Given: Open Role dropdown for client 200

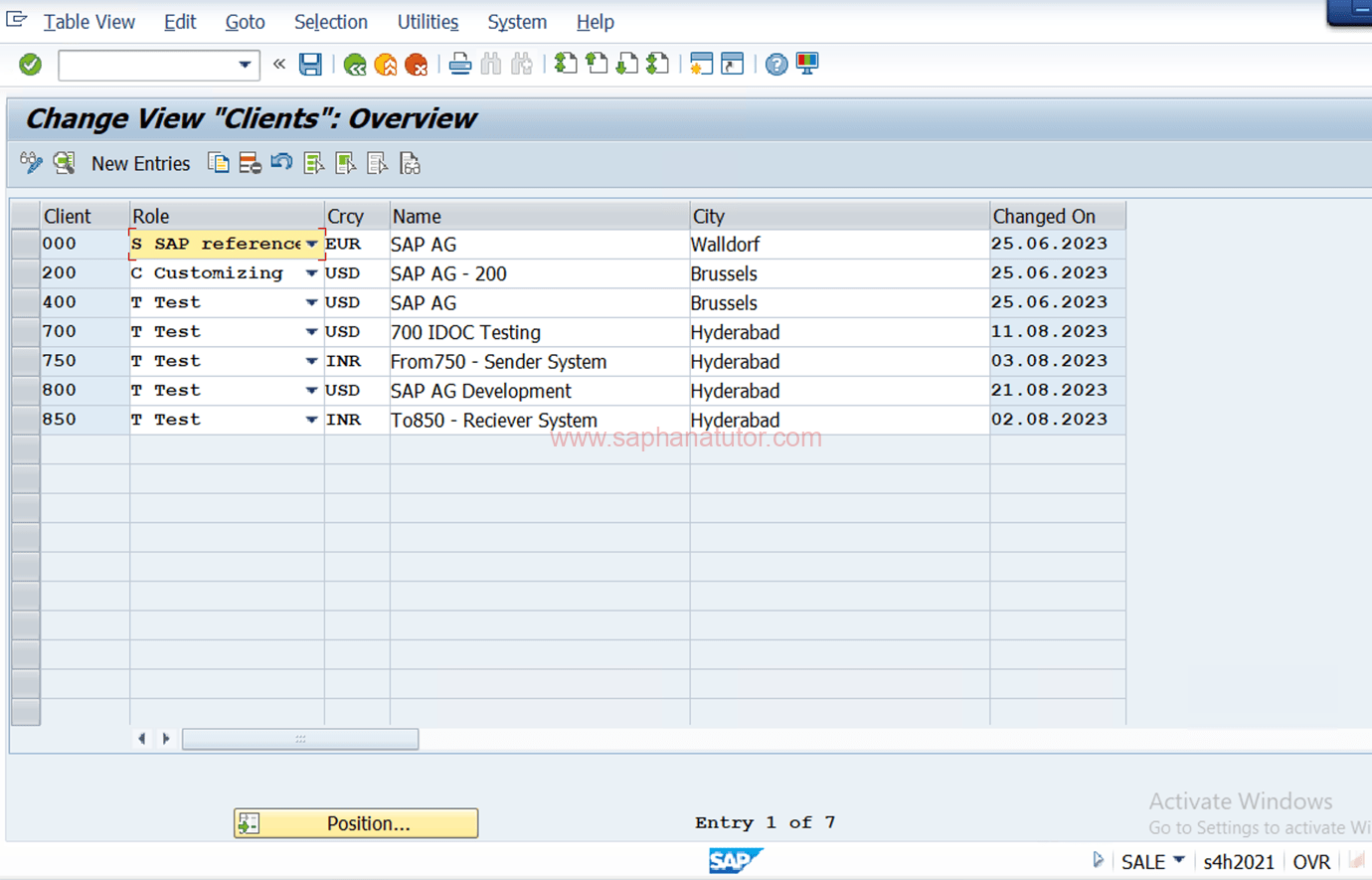Looking at the screenshot, I should 311,273.
